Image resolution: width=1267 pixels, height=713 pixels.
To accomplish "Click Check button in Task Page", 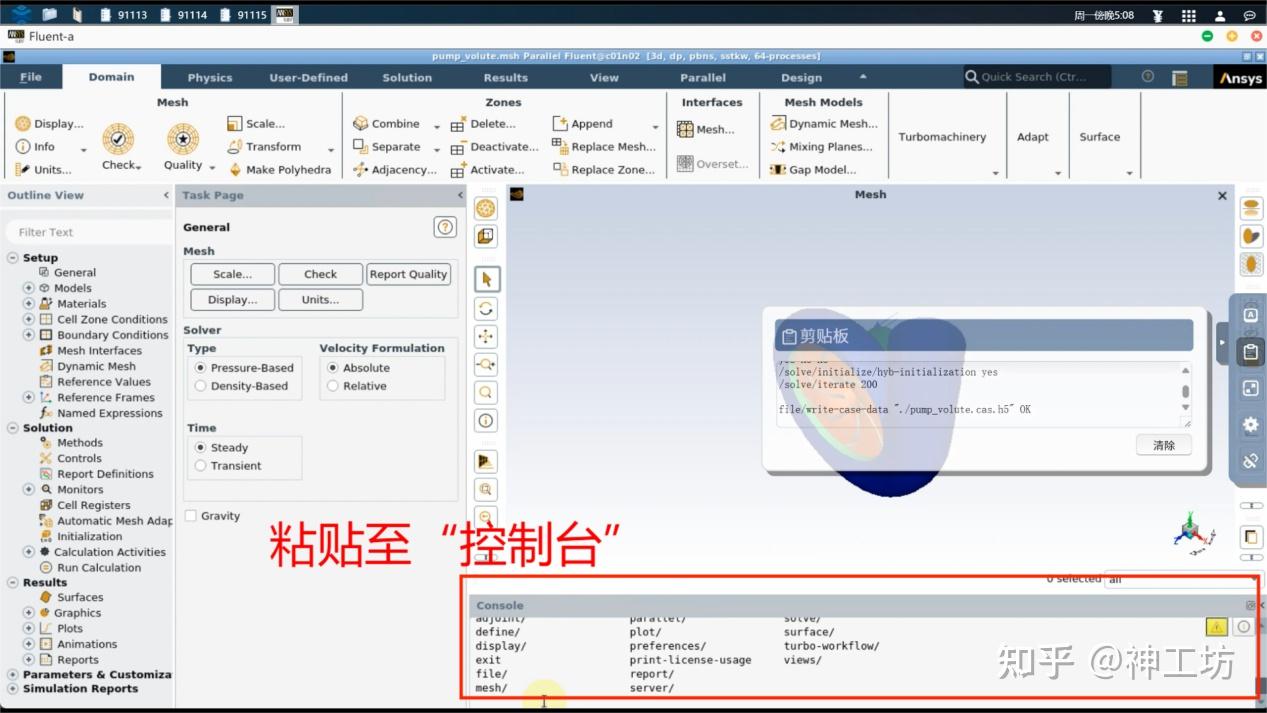I will tap(321, 274).
